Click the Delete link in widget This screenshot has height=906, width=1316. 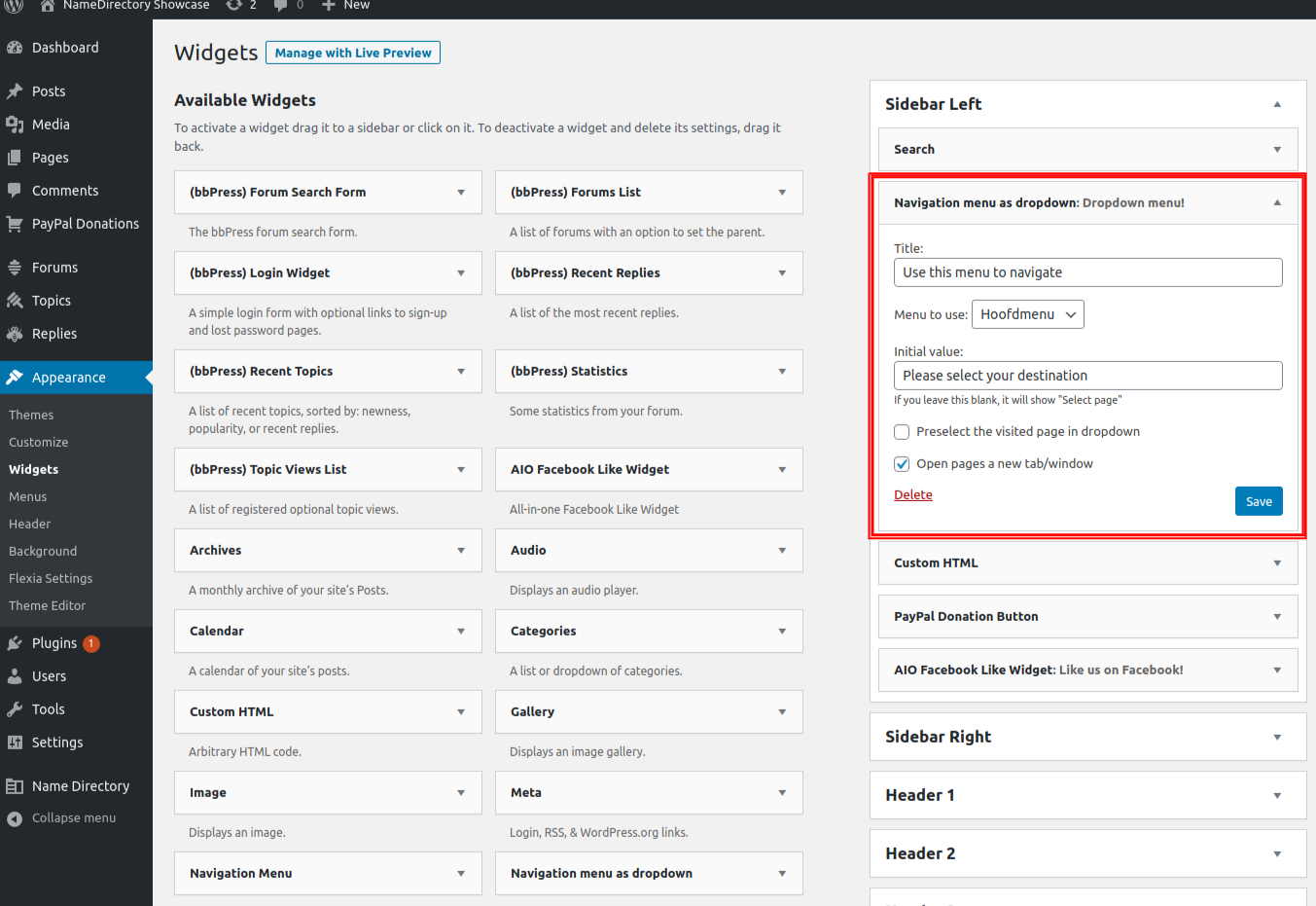tap(912, 494)
